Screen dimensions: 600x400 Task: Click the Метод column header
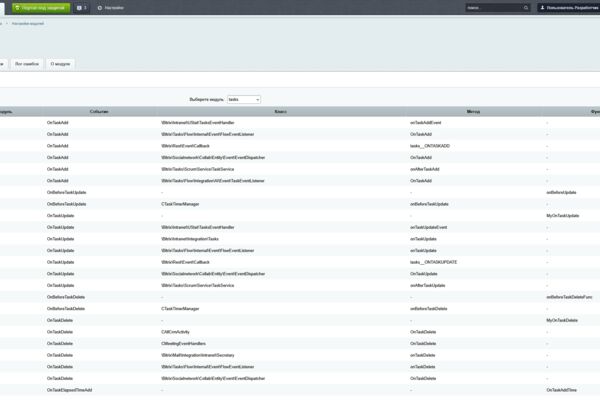pyautogui.click(x=473, y=111)
